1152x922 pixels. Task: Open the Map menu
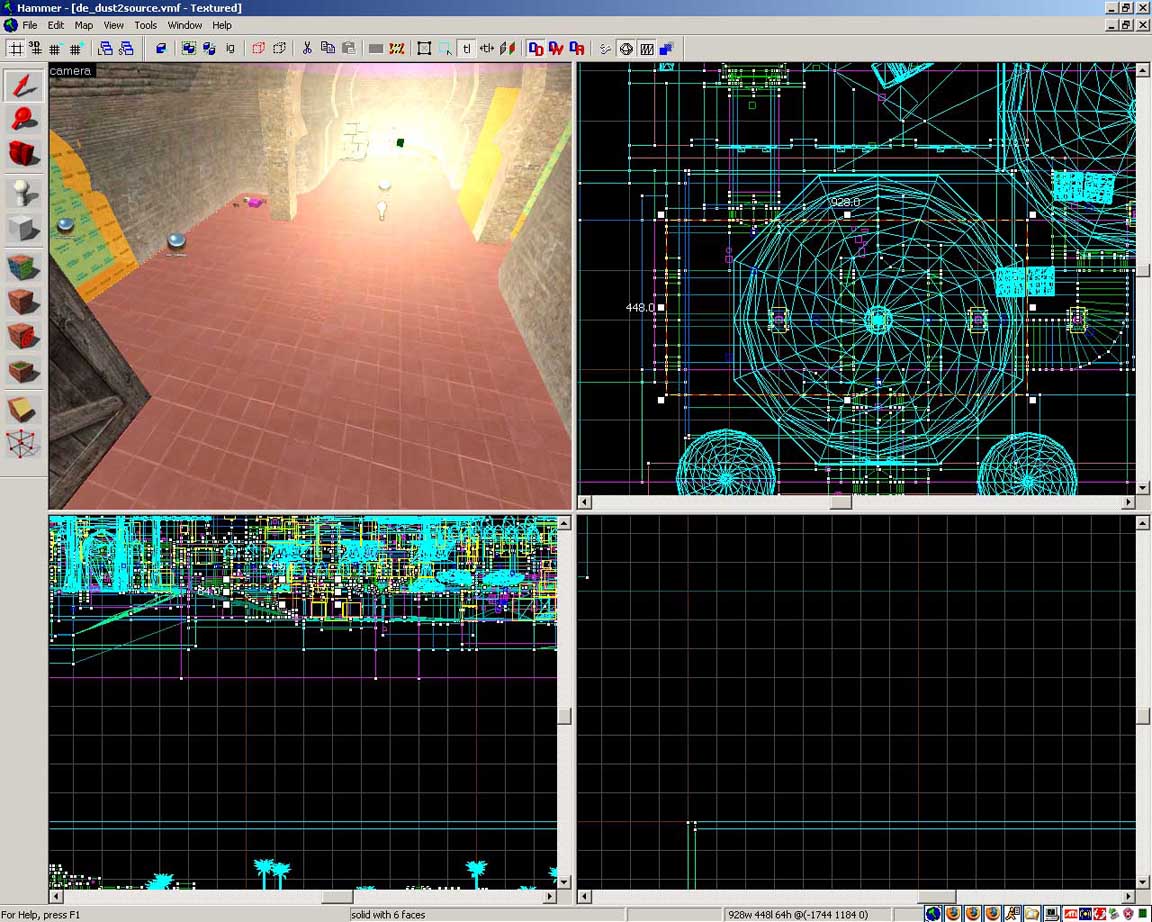(x=84, y=25)
